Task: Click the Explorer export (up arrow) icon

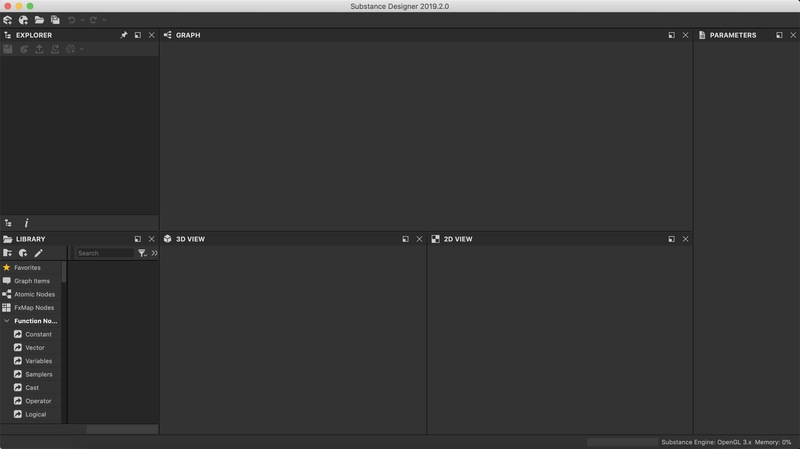Action: (x=39, y=49)
